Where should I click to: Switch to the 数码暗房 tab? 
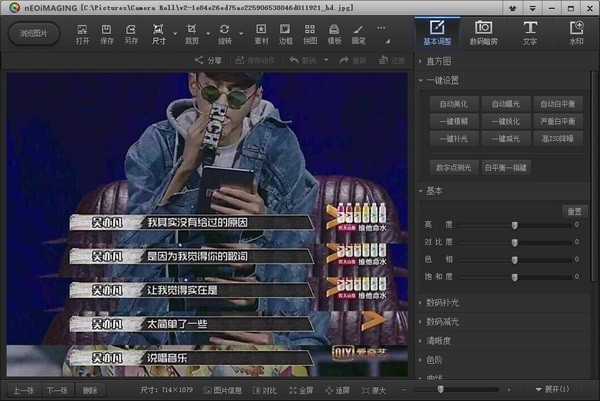click(483, 32)
